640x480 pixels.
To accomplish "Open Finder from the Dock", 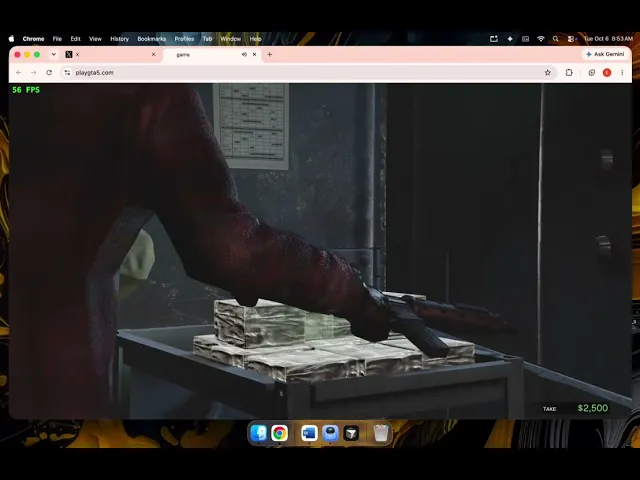I will 258,433.
